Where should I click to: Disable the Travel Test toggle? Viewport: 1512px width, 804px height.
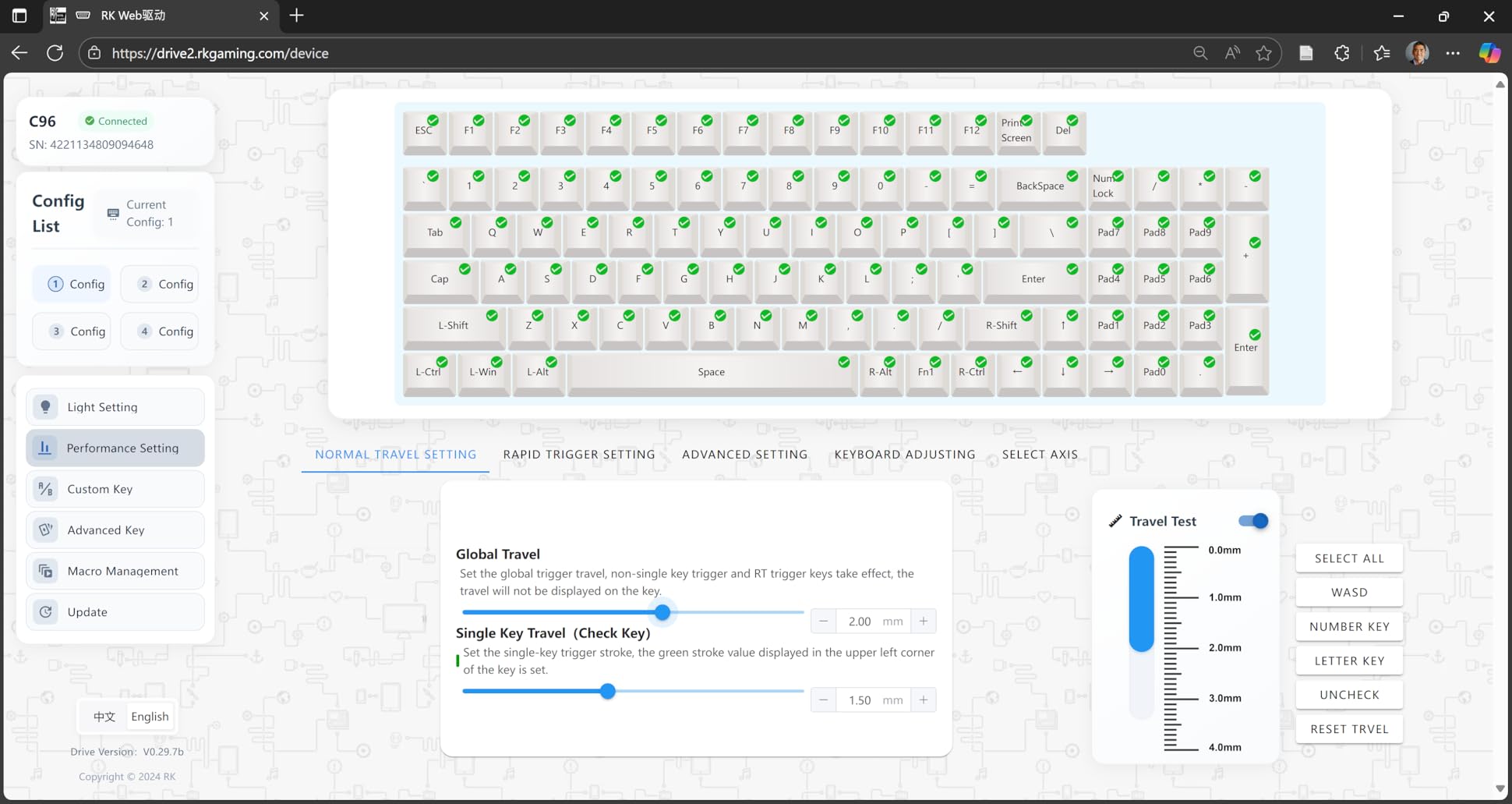[x=1253, y=521]
